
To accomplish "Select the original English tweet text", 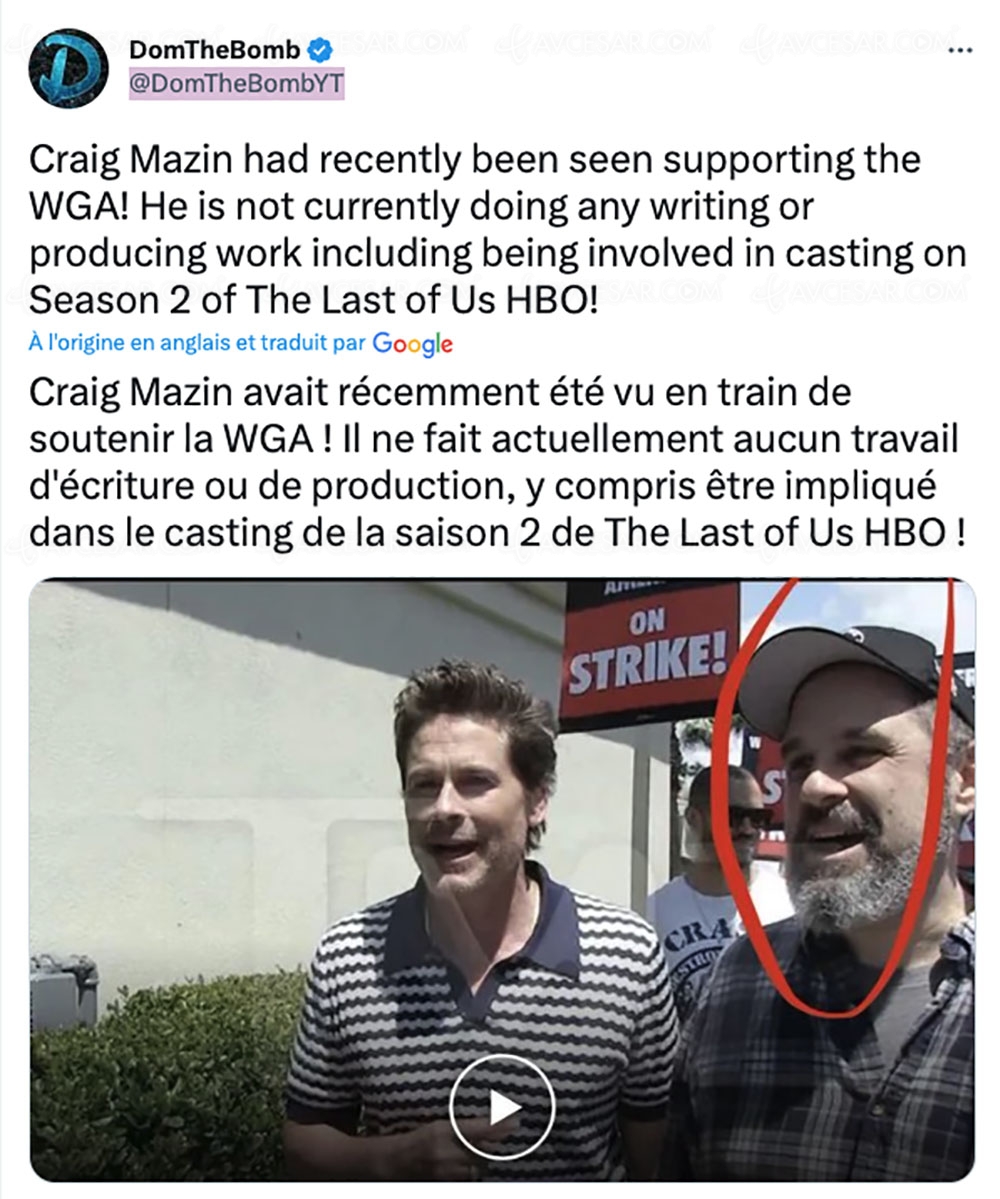I will (x=498, y=230).
